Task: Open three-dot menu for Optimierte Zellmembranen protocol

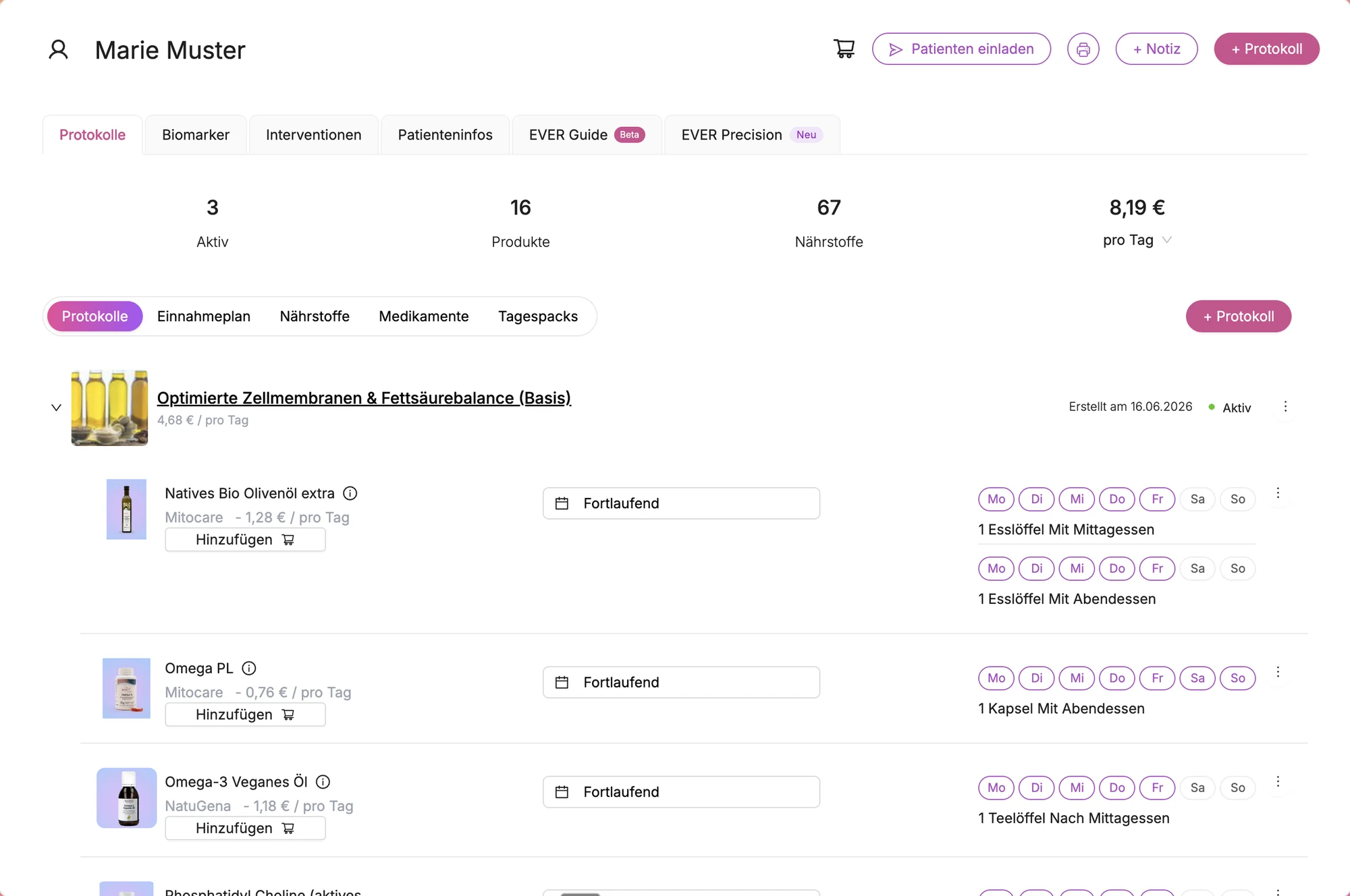Action: pyautogui.click(x=1285, y=406)
